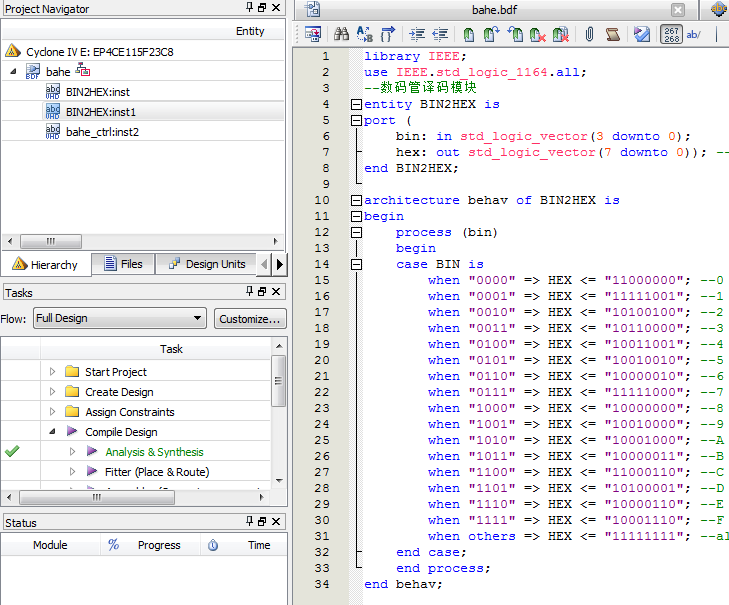Click the Tasks panel horizontal scrollbar thumb
This screenshot has width=729, height=605.
pos(97,497)
